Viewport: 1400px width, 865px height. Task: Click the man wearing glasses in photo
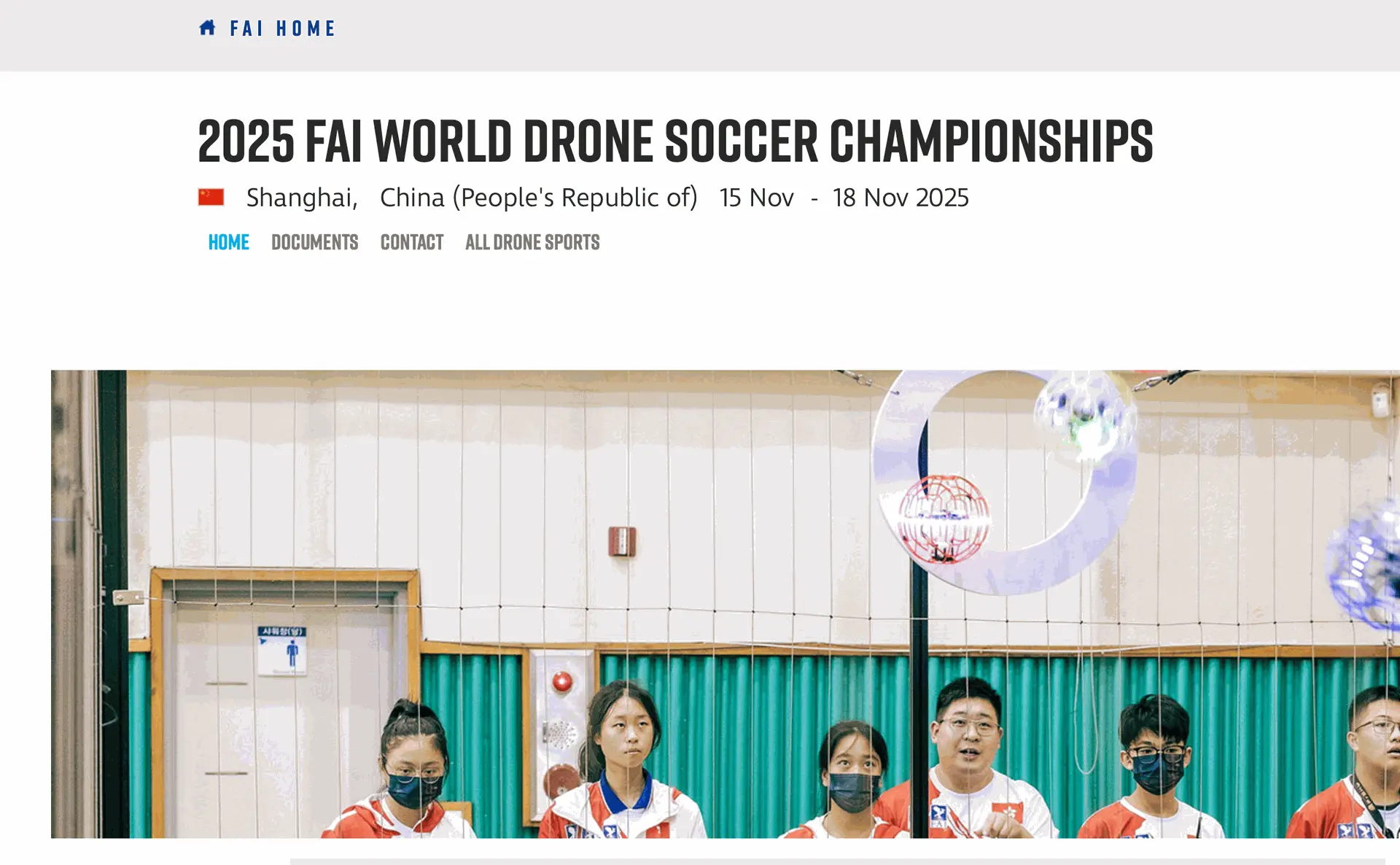pos(966,759)
